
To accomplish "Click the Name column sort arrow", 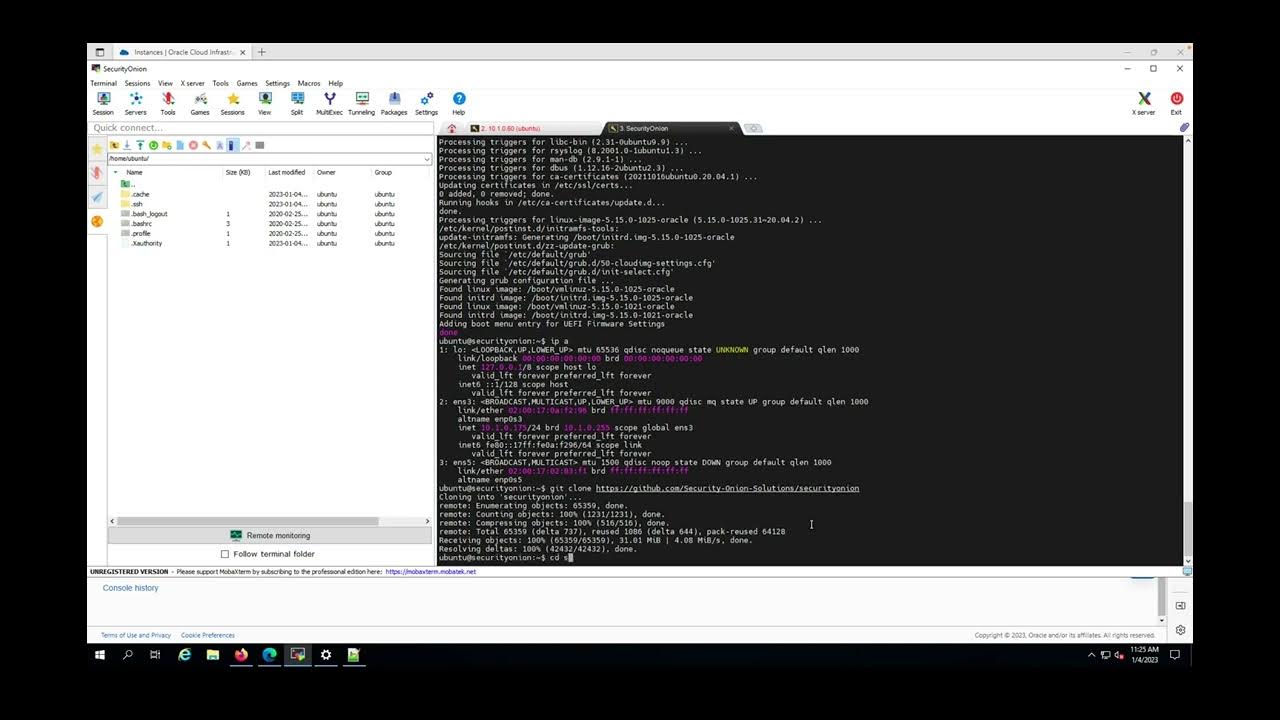I will 115,172.
